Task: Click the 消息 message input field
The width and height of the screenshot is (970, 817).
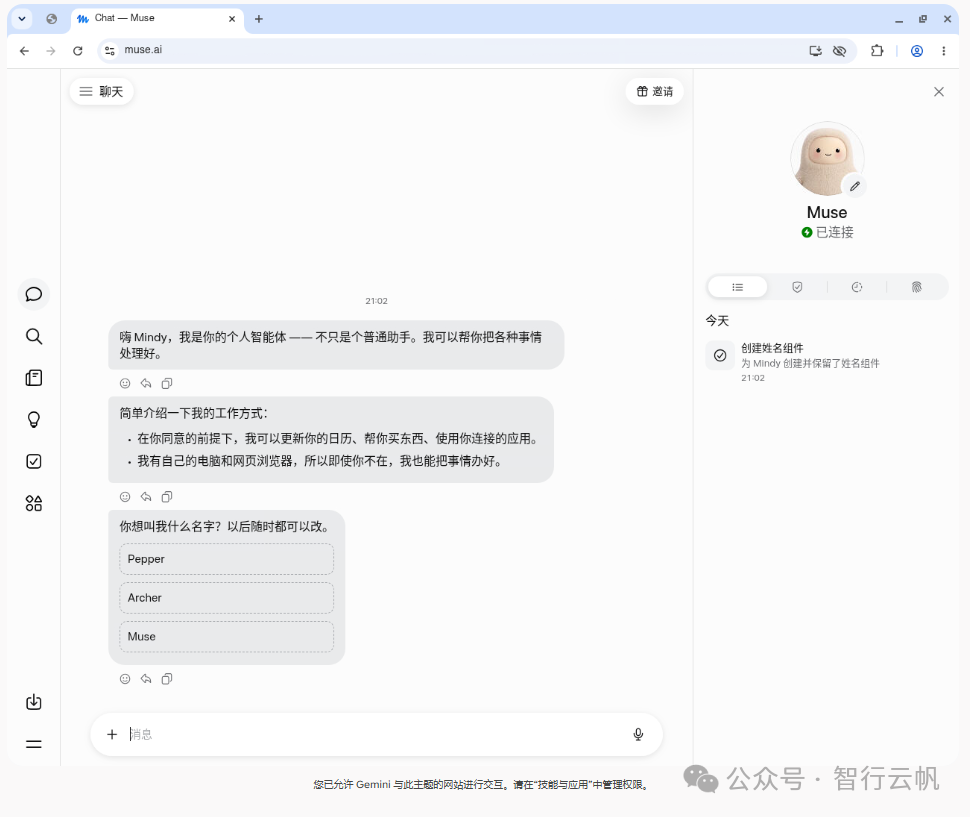Action: [376, 734]
